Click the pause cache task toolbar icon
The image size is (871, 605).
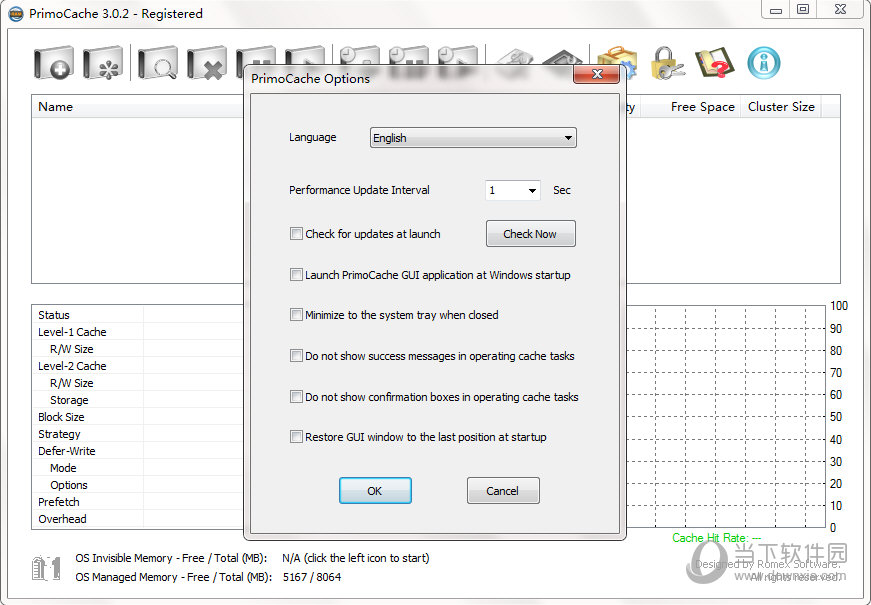[256, 56]
